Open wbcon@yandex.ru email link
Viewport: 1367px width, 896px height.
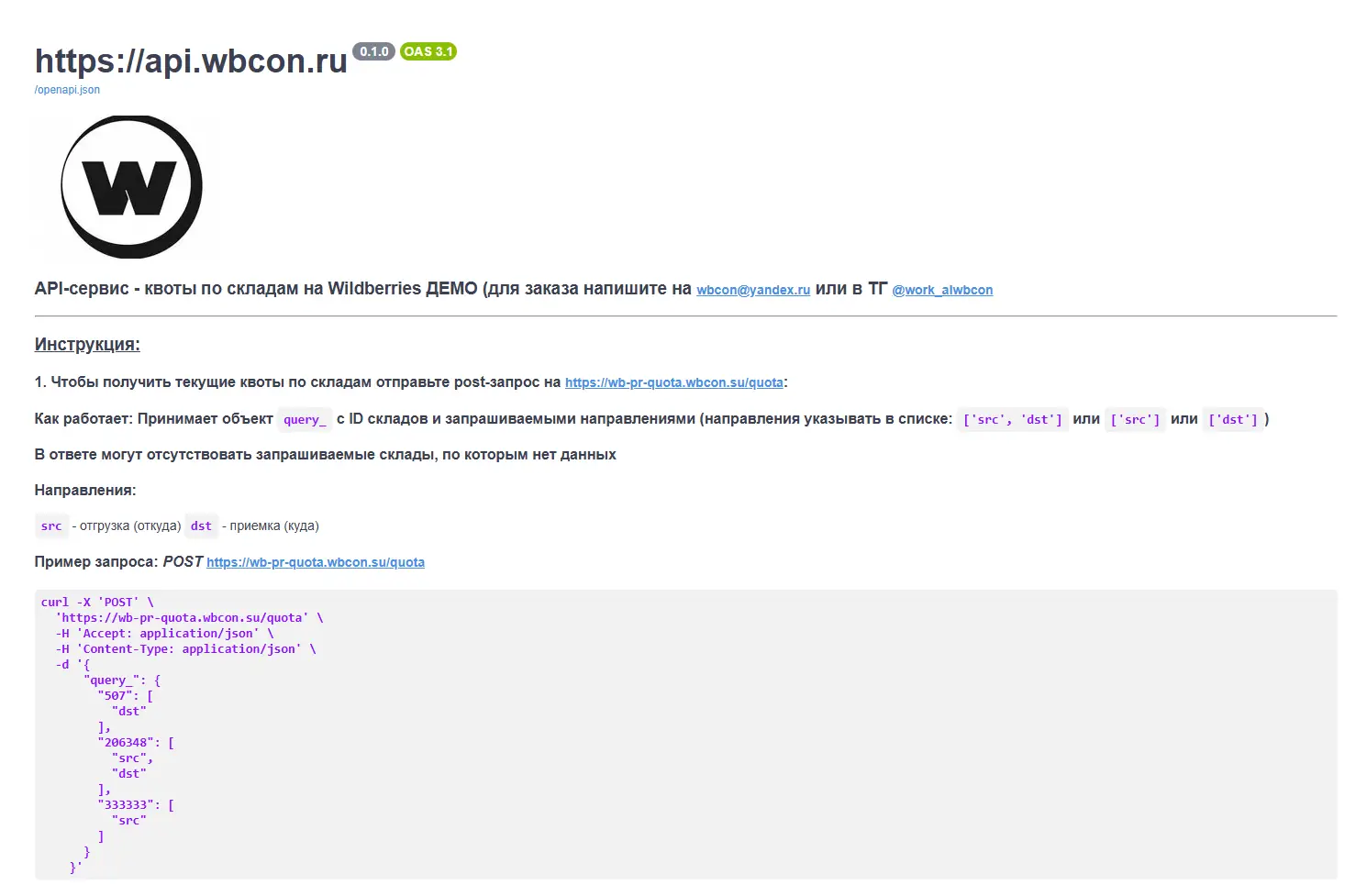[x=753, y=290]
